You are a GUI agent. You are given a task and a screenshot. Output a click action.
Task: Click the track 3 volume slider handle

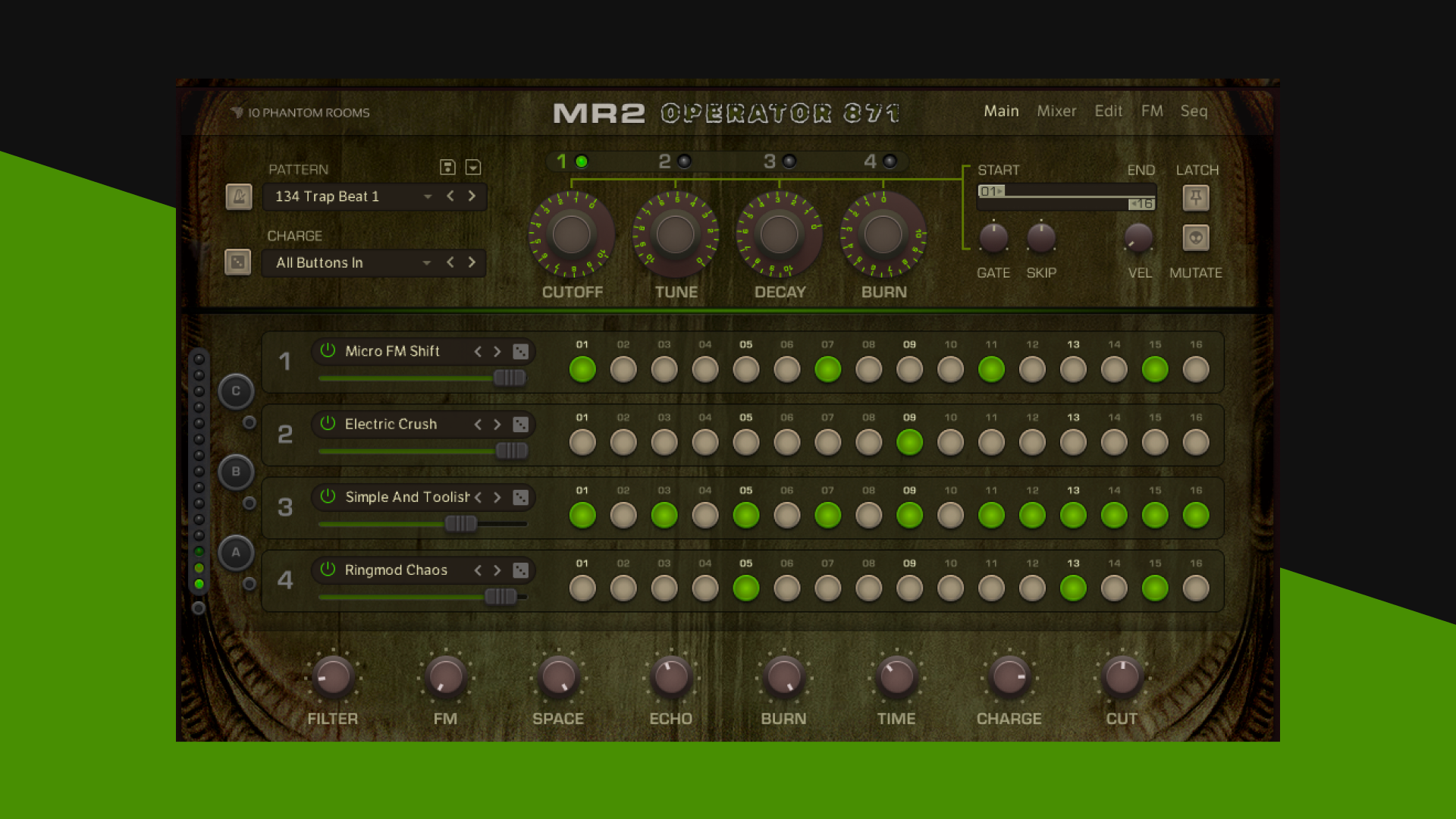coord(460,523)
